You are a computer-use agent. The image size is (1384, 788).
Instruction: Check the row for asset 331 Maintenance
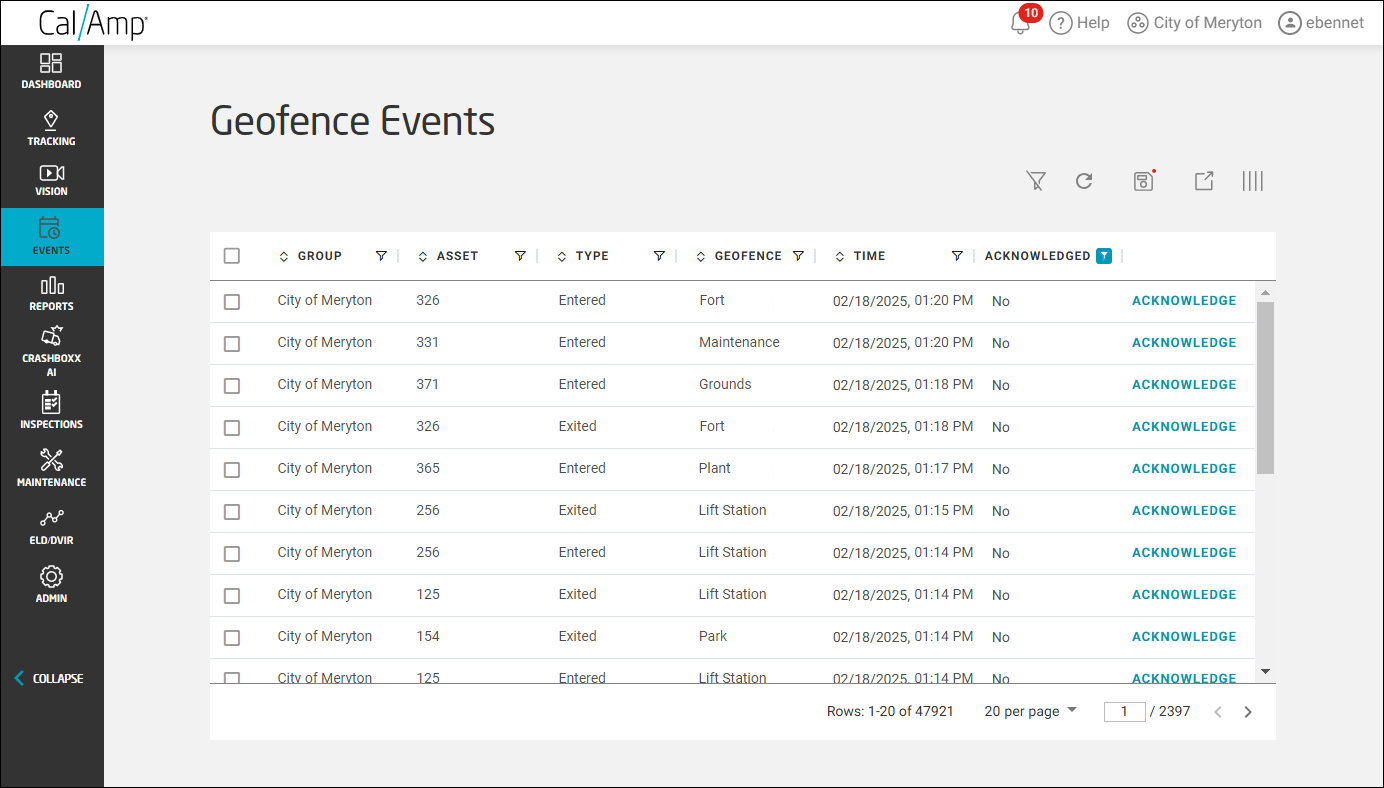(x=232, y=343)
